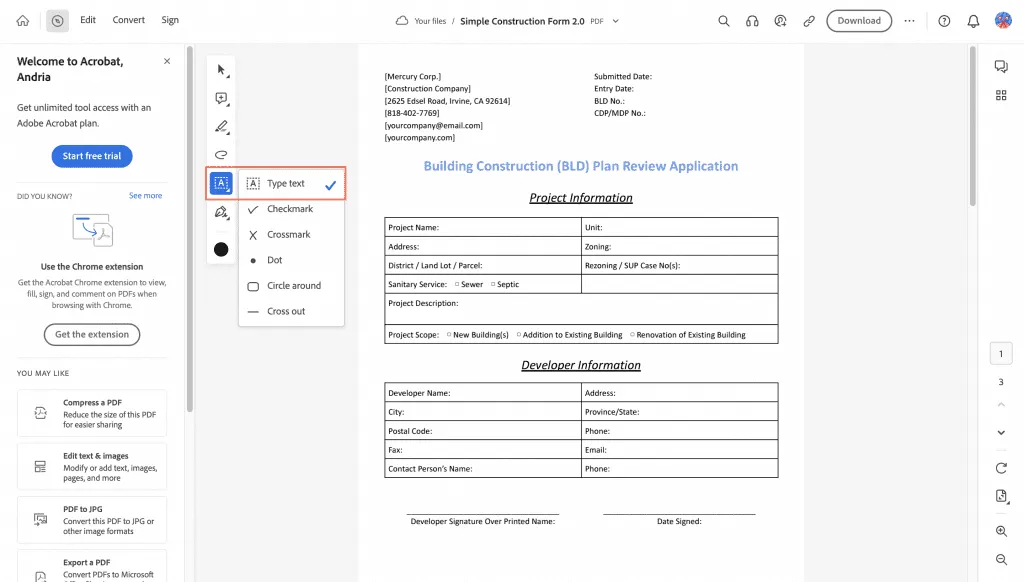Click the Download button
Screen dimensions: 1024x582
click(x=858, y=20)
